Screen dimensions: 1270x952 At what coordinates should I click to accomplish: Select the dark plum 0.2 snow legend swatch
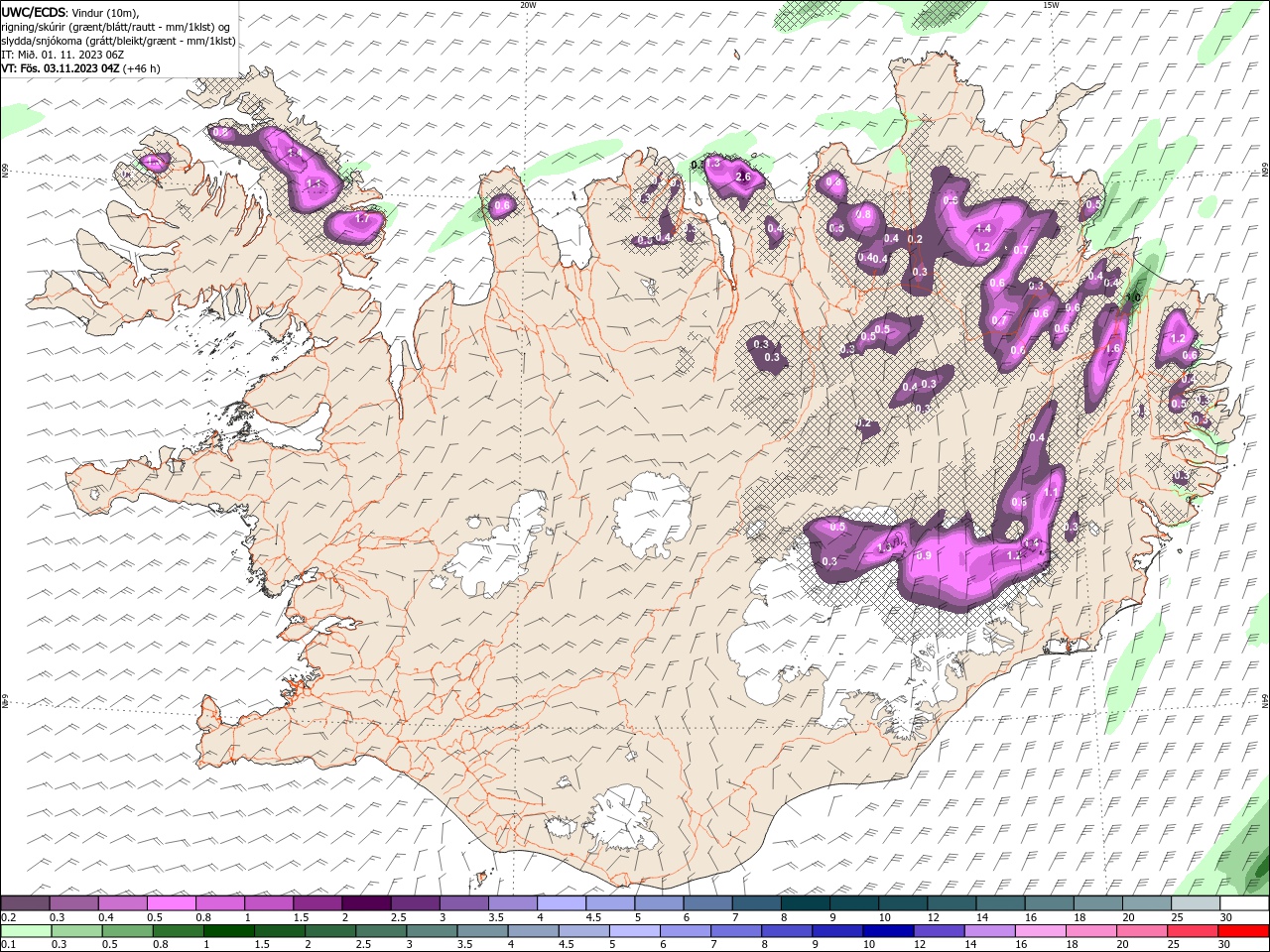point(25,902)
